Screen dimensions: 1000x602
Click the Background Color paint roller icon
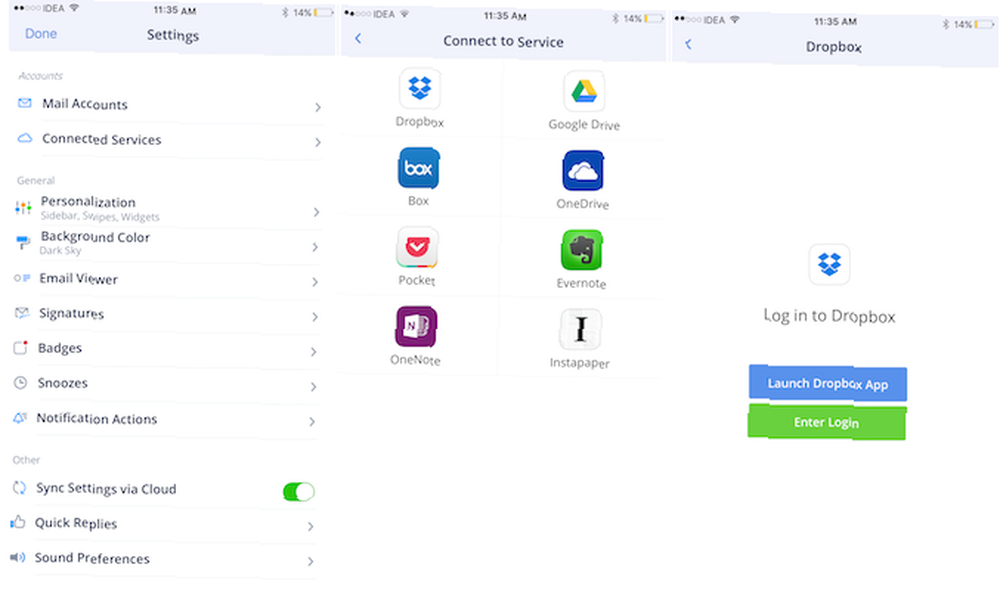tap(23, 242)
